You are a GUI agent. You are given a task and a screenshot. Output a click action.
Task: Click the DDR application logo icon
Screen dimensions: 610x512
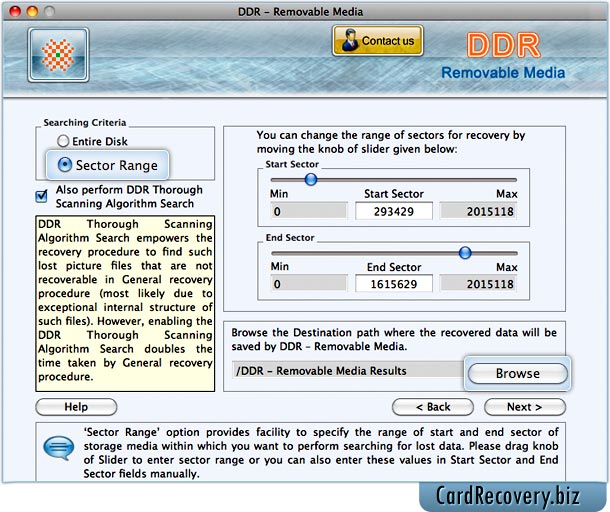(x=58, y=55)
